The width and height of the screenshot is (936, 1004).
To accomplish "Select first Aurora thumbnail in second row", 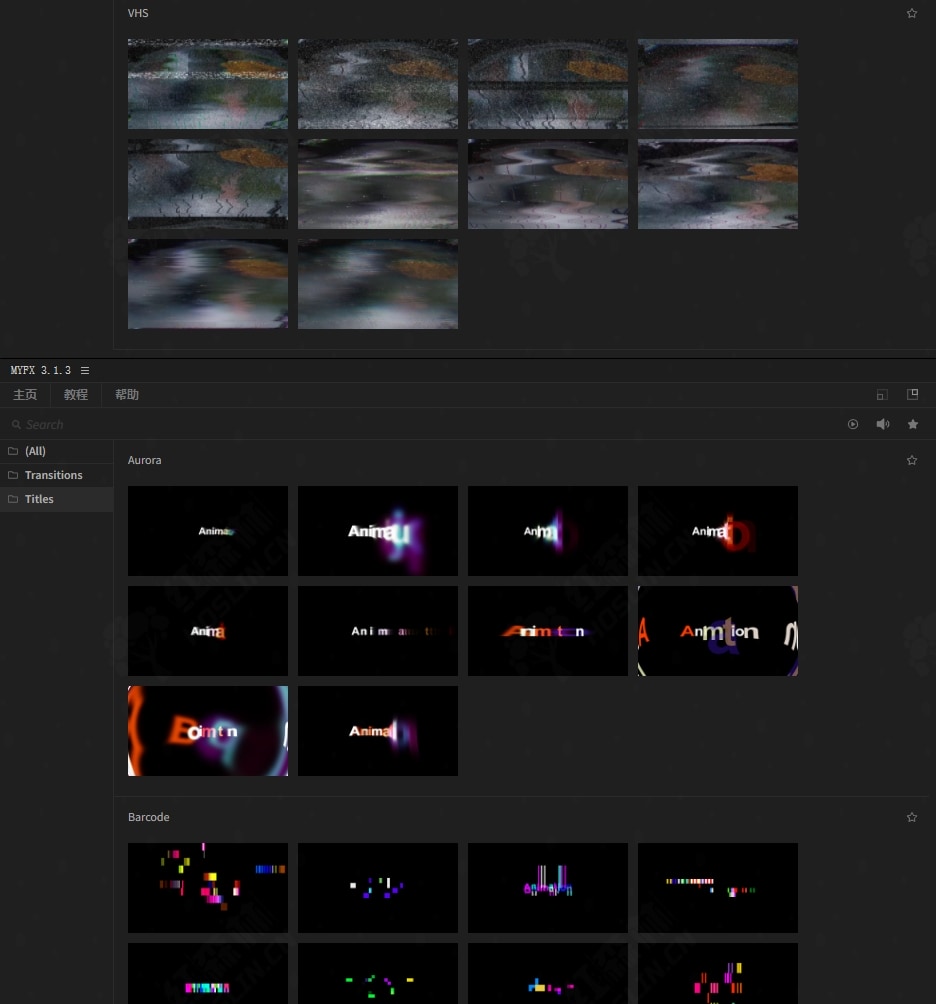I will (208, 631).
